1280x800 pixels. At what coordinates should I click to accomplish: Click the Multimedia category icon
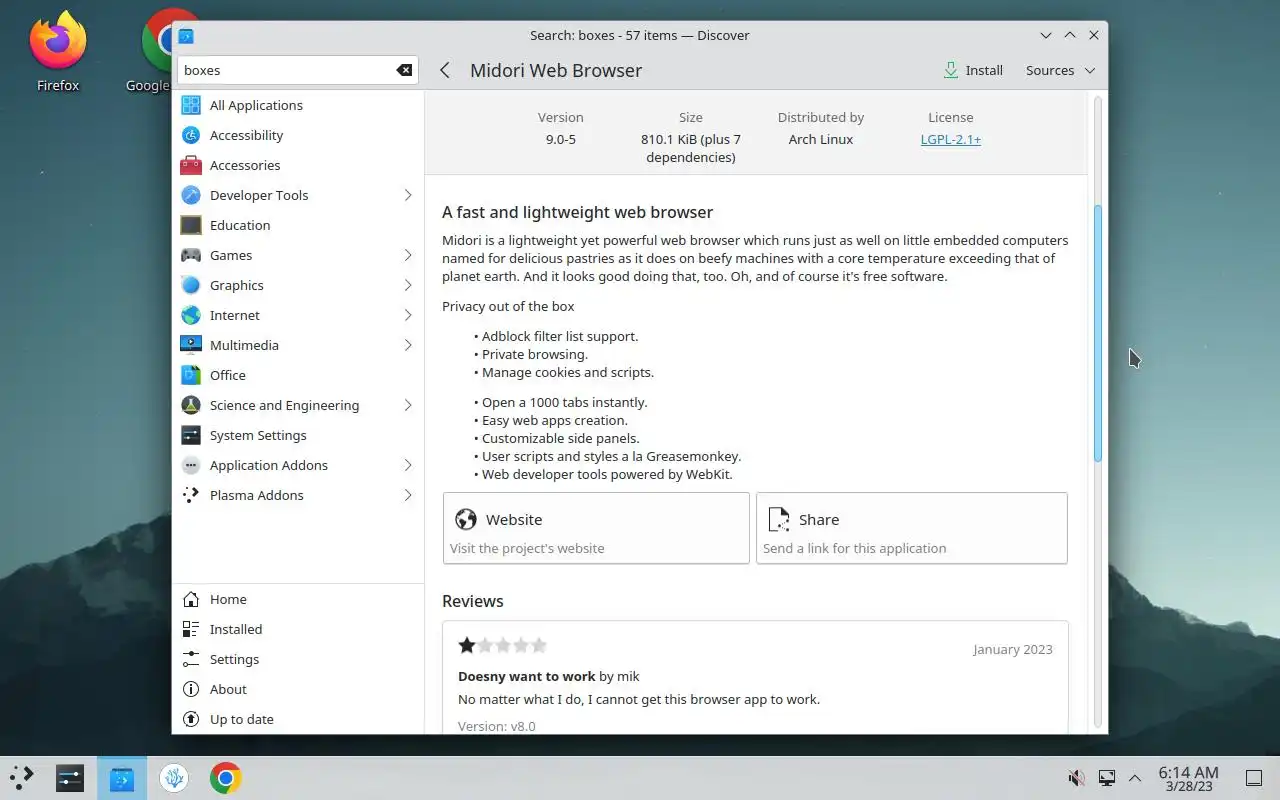191,345
